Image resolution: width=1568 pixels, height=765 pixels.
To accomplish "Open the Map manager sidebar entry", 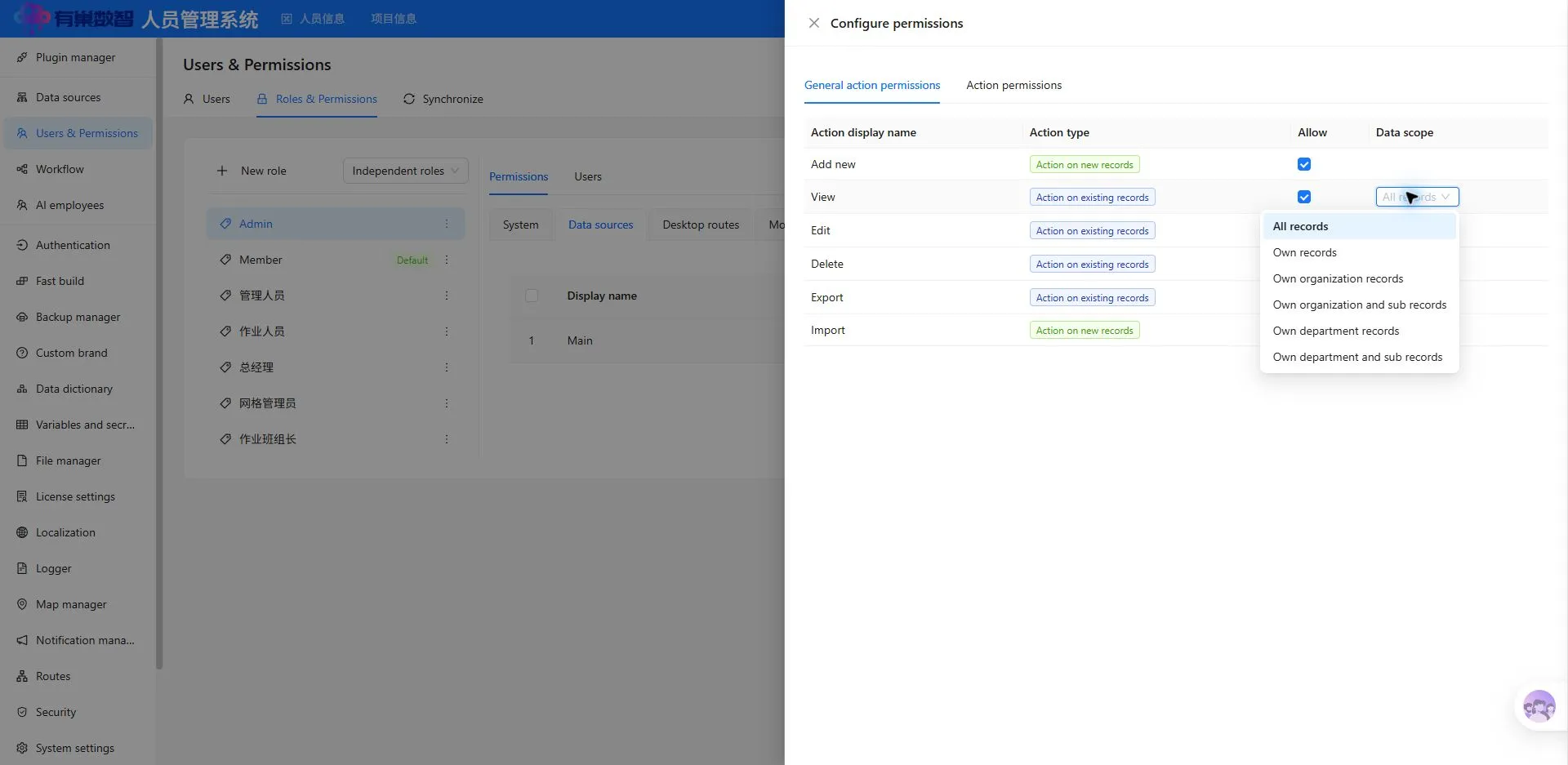I will 77,604.
